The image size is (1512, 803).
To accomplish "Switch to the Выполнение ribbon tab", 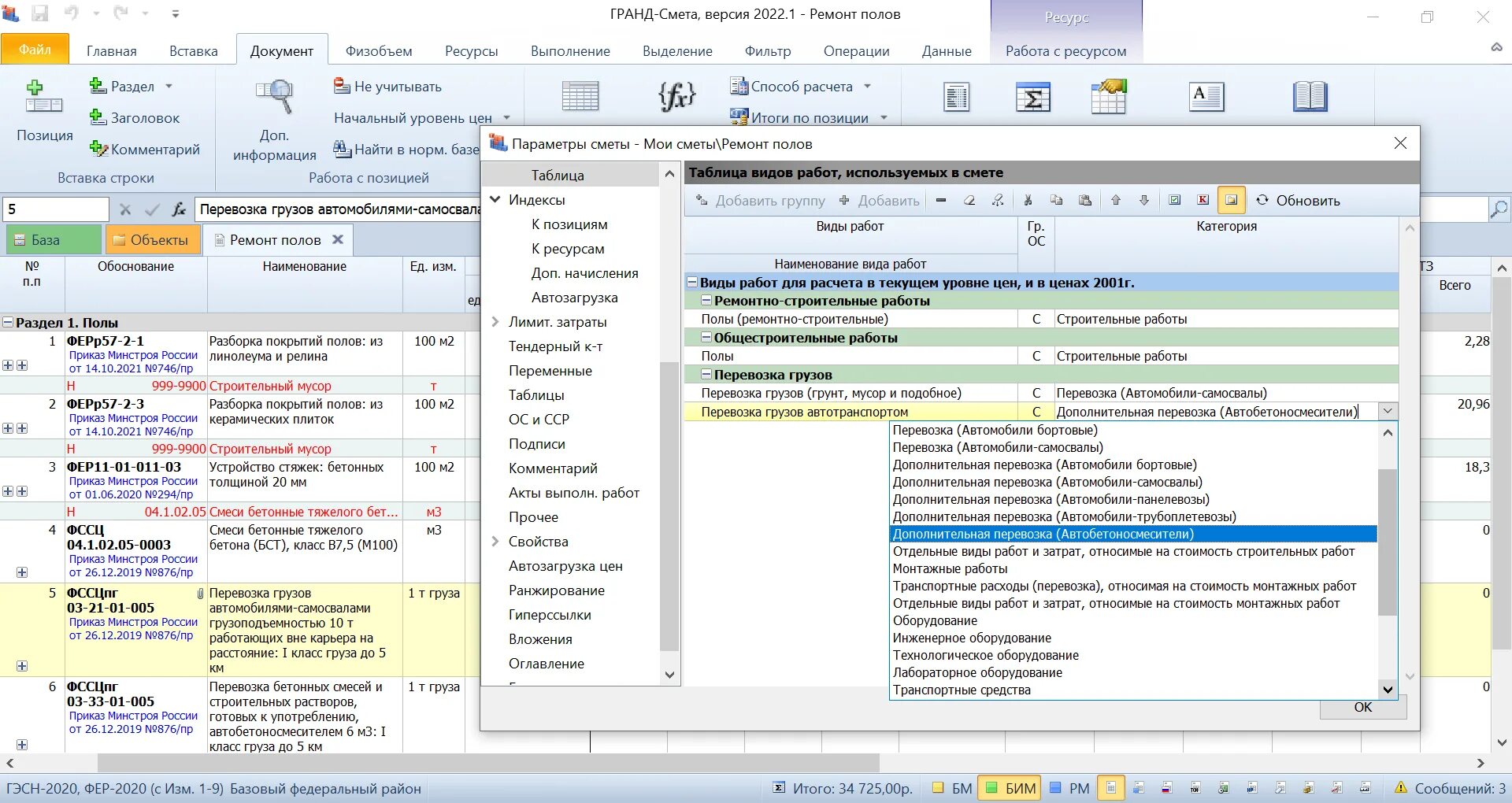I will pos(570,51).
